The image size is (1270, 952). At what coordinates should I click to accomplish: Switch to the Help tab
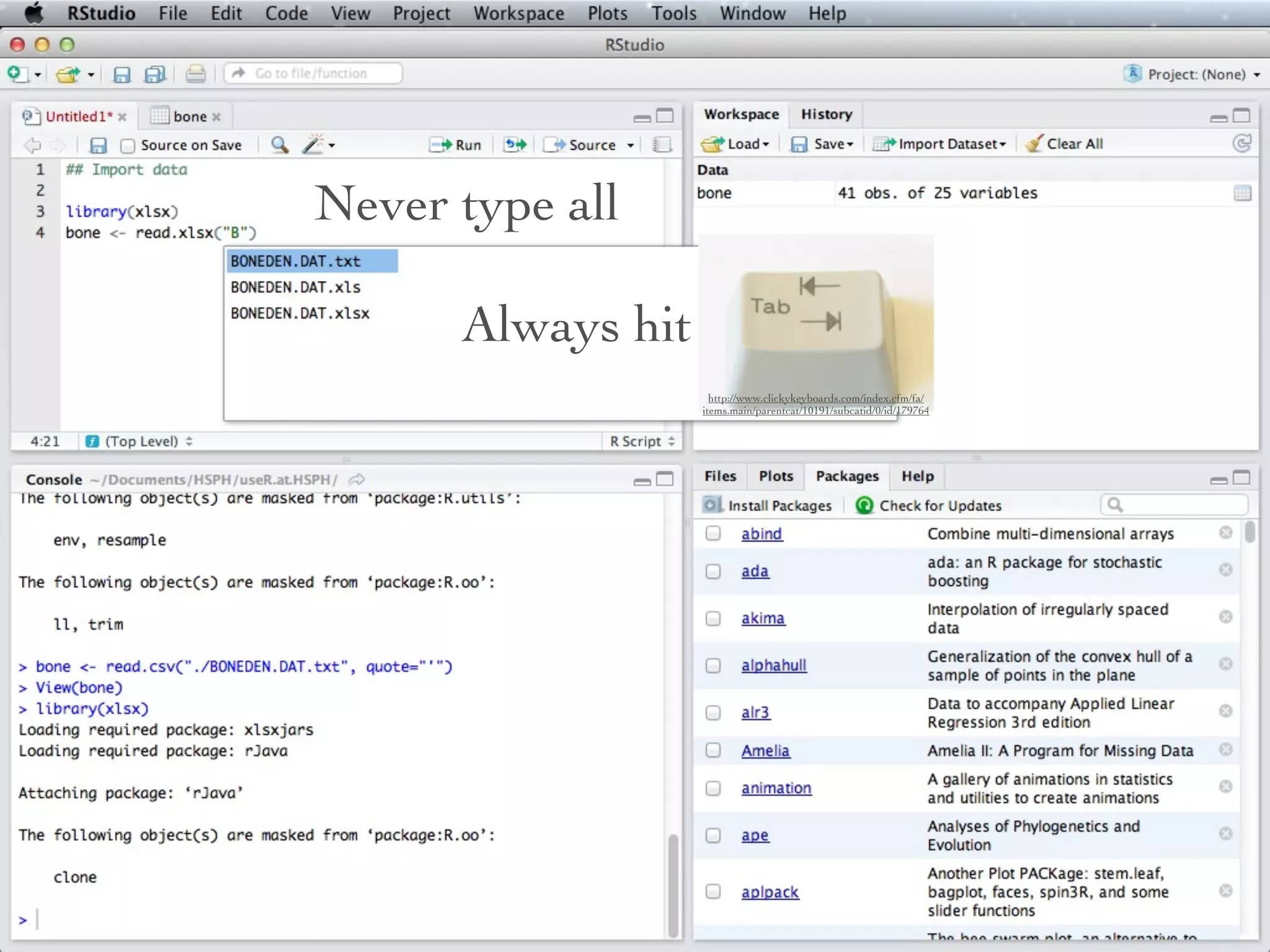click(x=918, y=476)
